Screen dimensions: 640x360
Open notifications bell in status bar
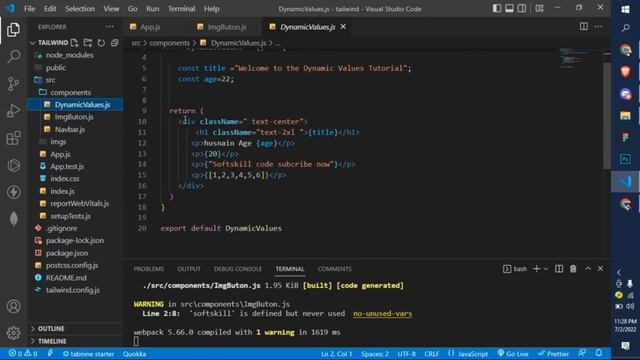coord(598,353)
